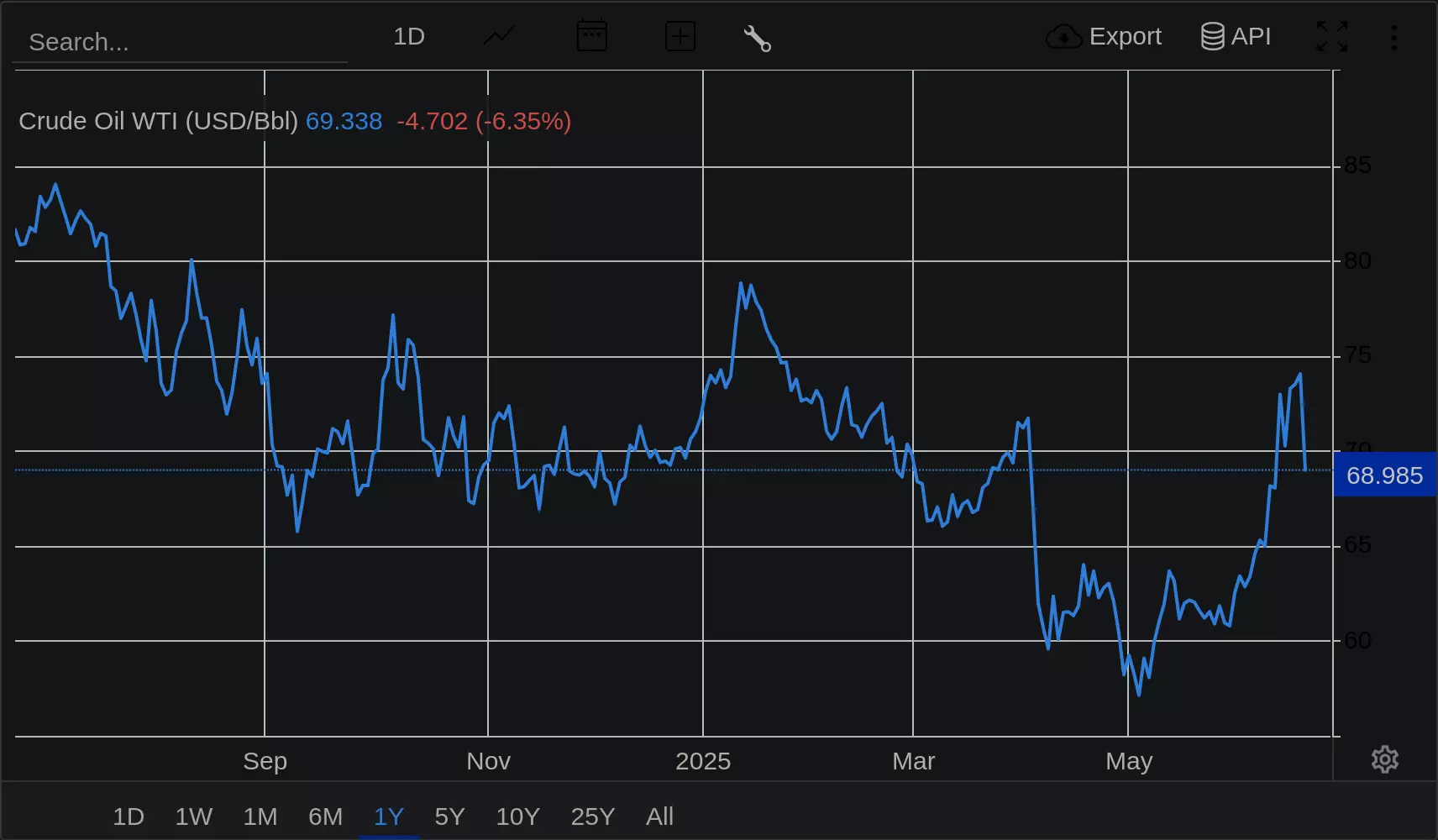Open the wrench tools settings

(x=757, y=38)
